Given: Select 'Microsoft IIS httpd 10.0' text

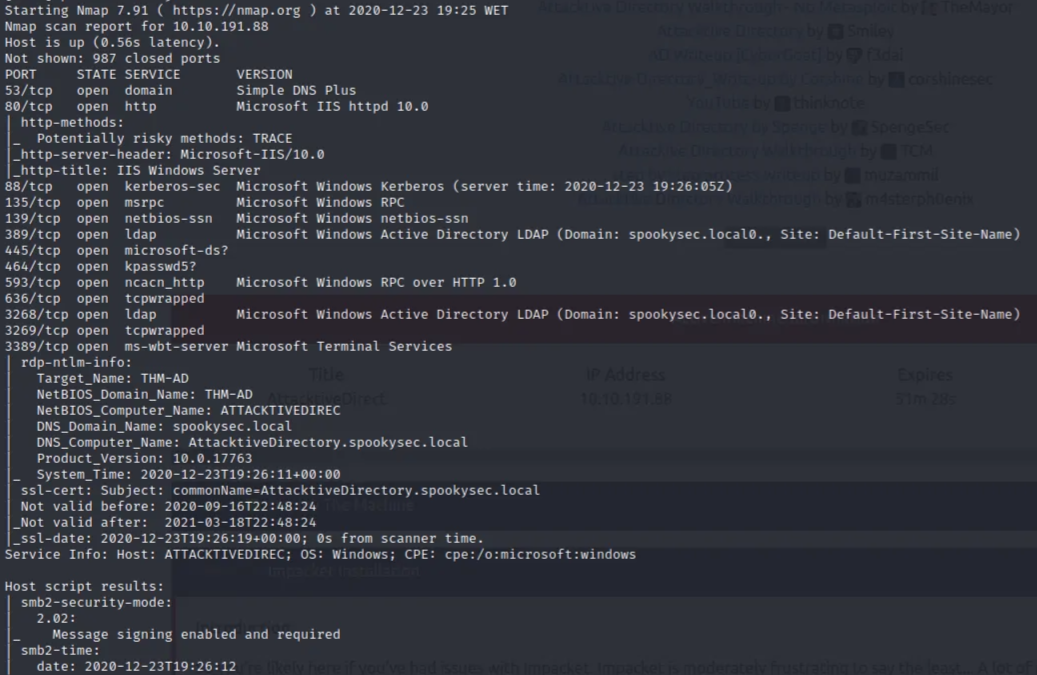Looking at the screenshot, I should pos(332,106).
